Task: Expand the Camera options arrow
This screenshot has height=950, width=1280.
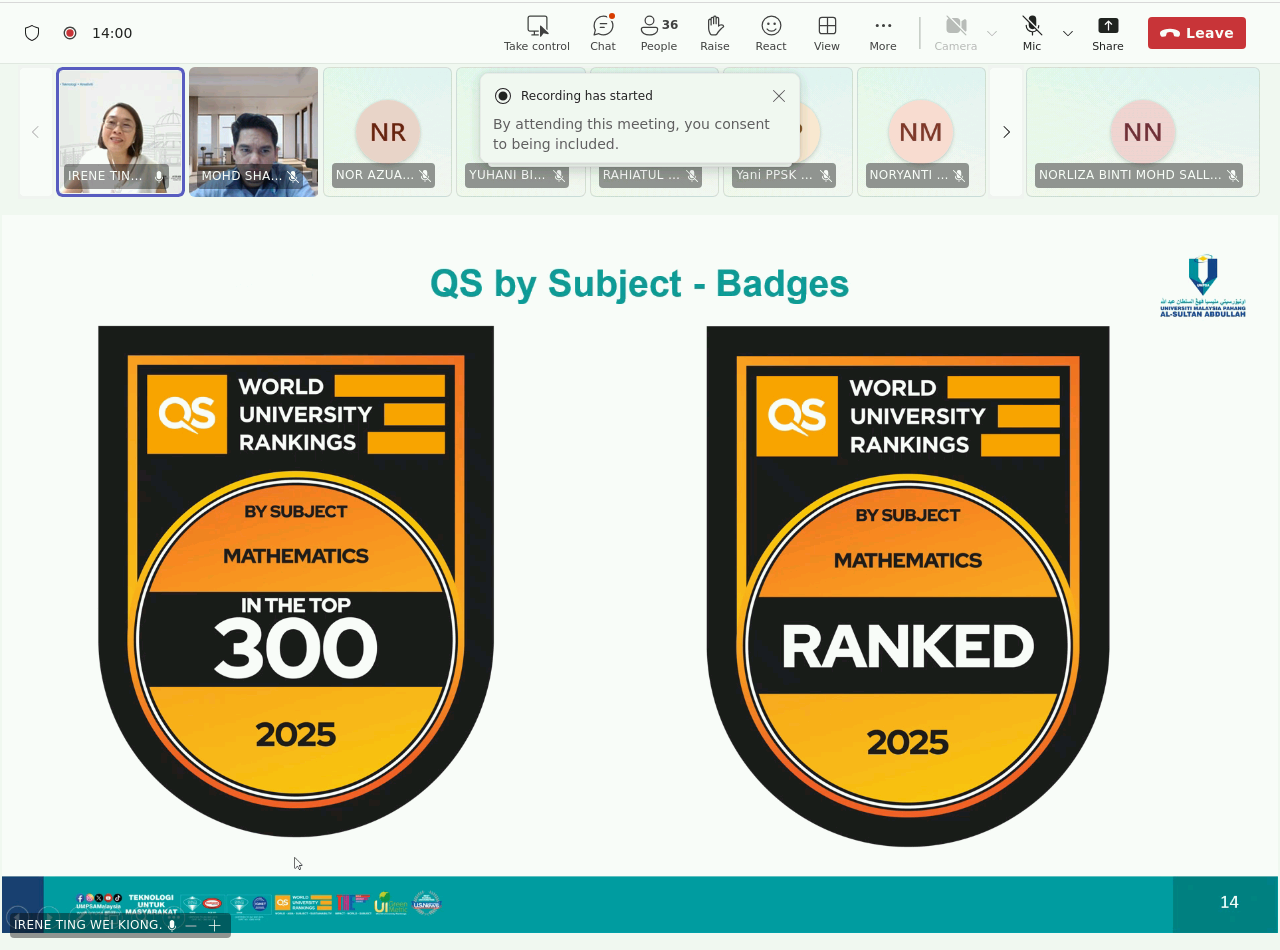Action: pos(992,33)
